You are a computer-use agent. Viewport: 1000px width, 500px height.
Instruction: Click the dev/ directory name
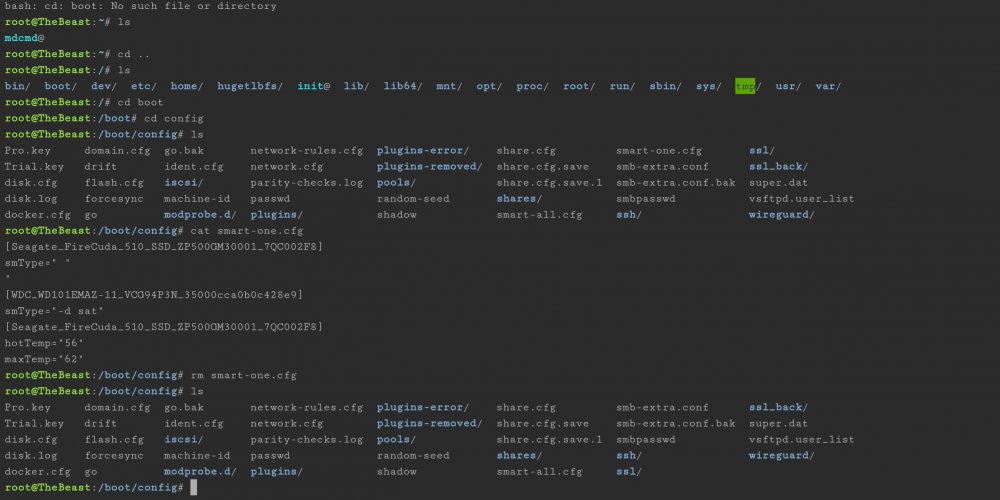click(104, 86)
